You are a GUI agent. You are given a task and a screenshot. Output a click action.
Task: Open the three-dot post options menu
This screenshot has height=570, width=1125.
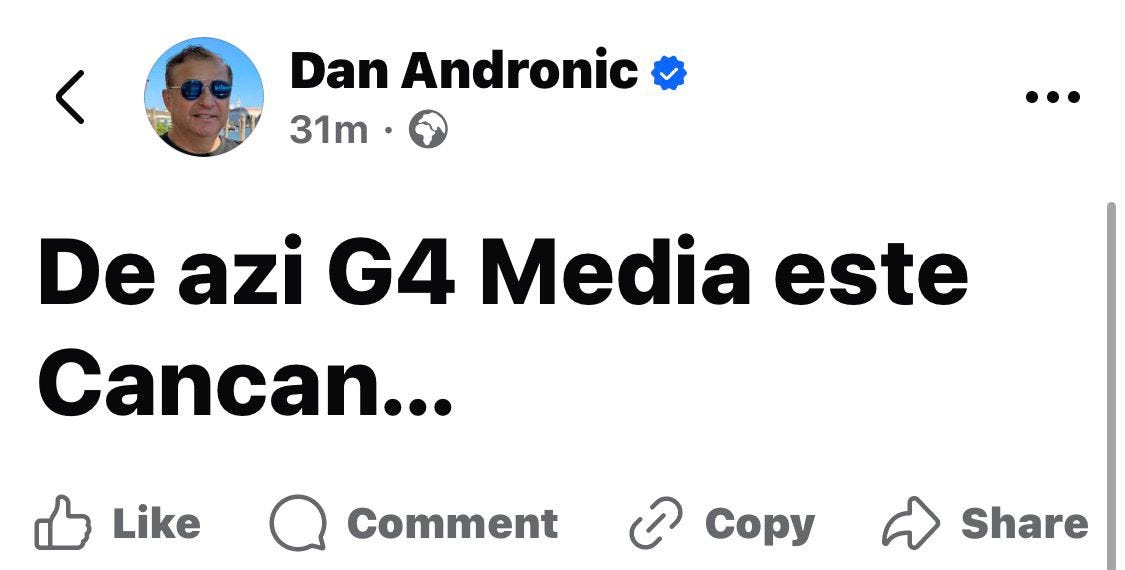[1053, 97]
